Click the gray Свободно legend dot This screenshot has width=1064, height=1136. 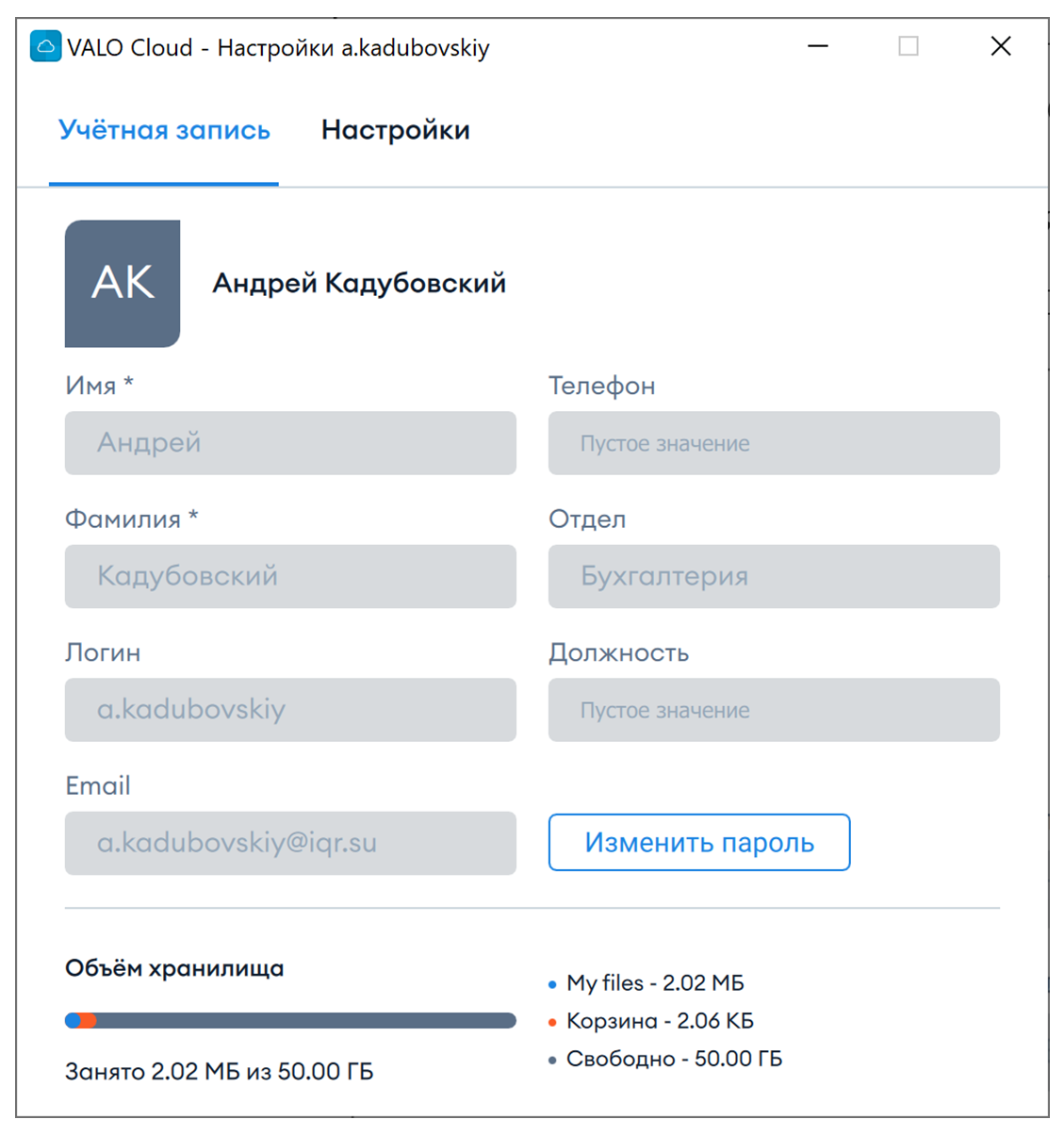click(552, 1060)
